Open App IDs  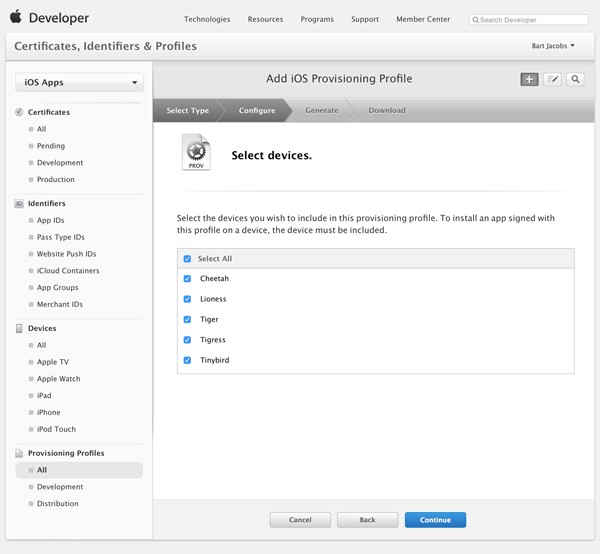(x=51, y=220)
